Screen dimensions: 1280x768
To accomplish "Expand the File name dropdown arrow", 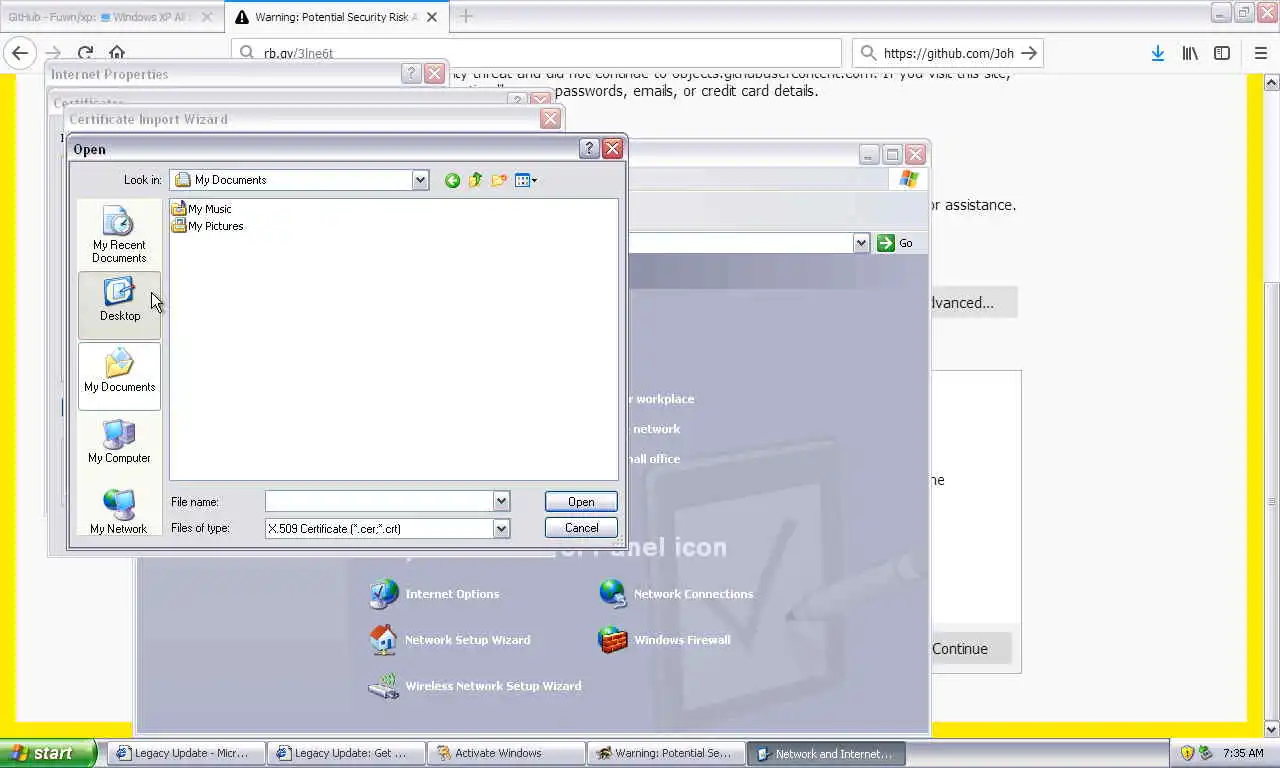I will 501,501.
